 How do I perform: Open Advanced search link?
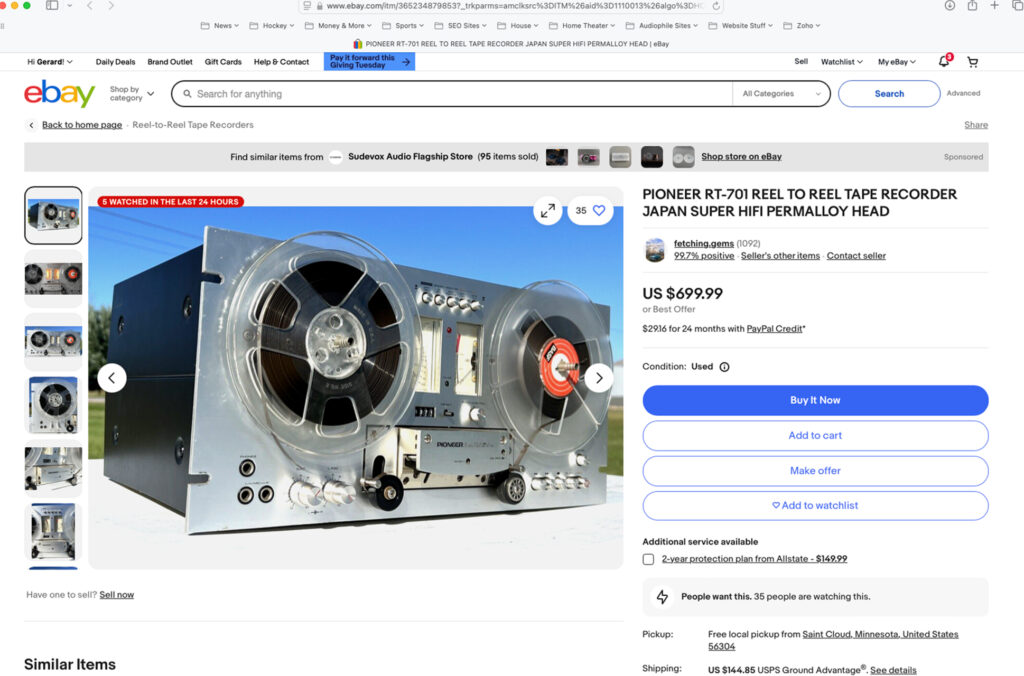pyautogui.click(x=963, y=93)
